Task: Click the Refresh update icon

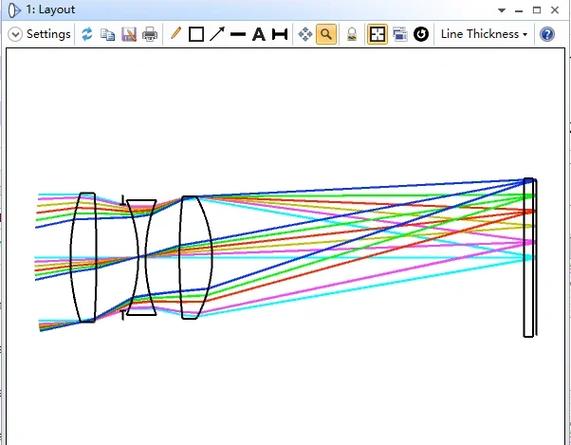Action: tap(87, 35)
